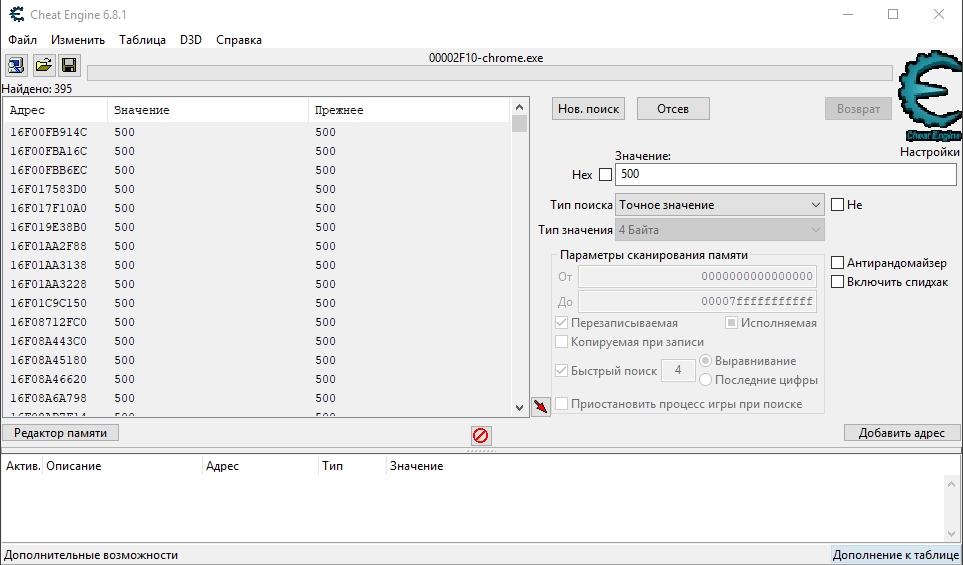This screenshot has height=565, width=963.
Task: Click the fast scan alignment value field
Action: 678,370
